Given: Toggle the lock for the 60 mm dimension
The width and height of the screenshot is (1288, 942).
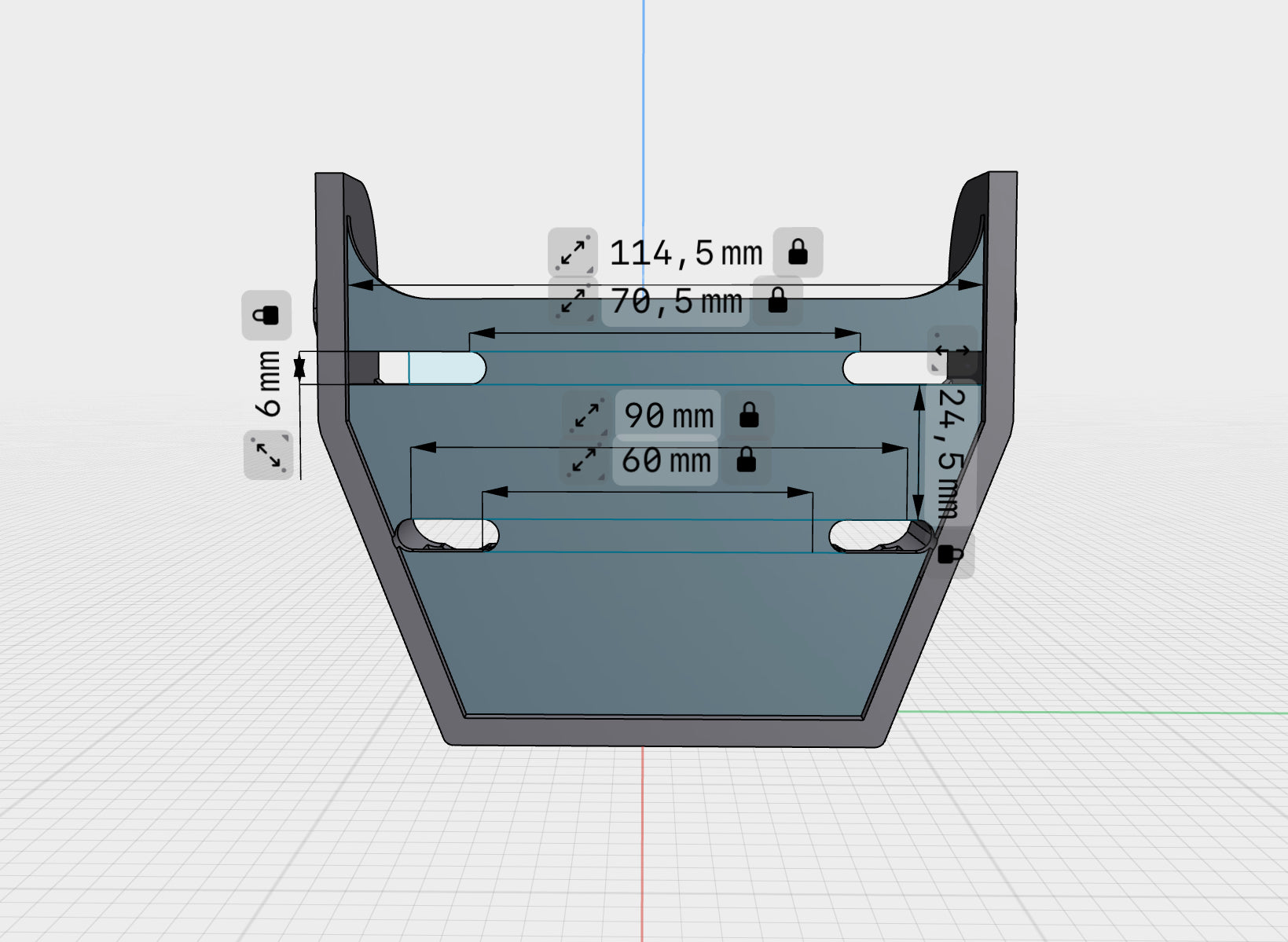Looking at the screenshot, I should [746, 460].
